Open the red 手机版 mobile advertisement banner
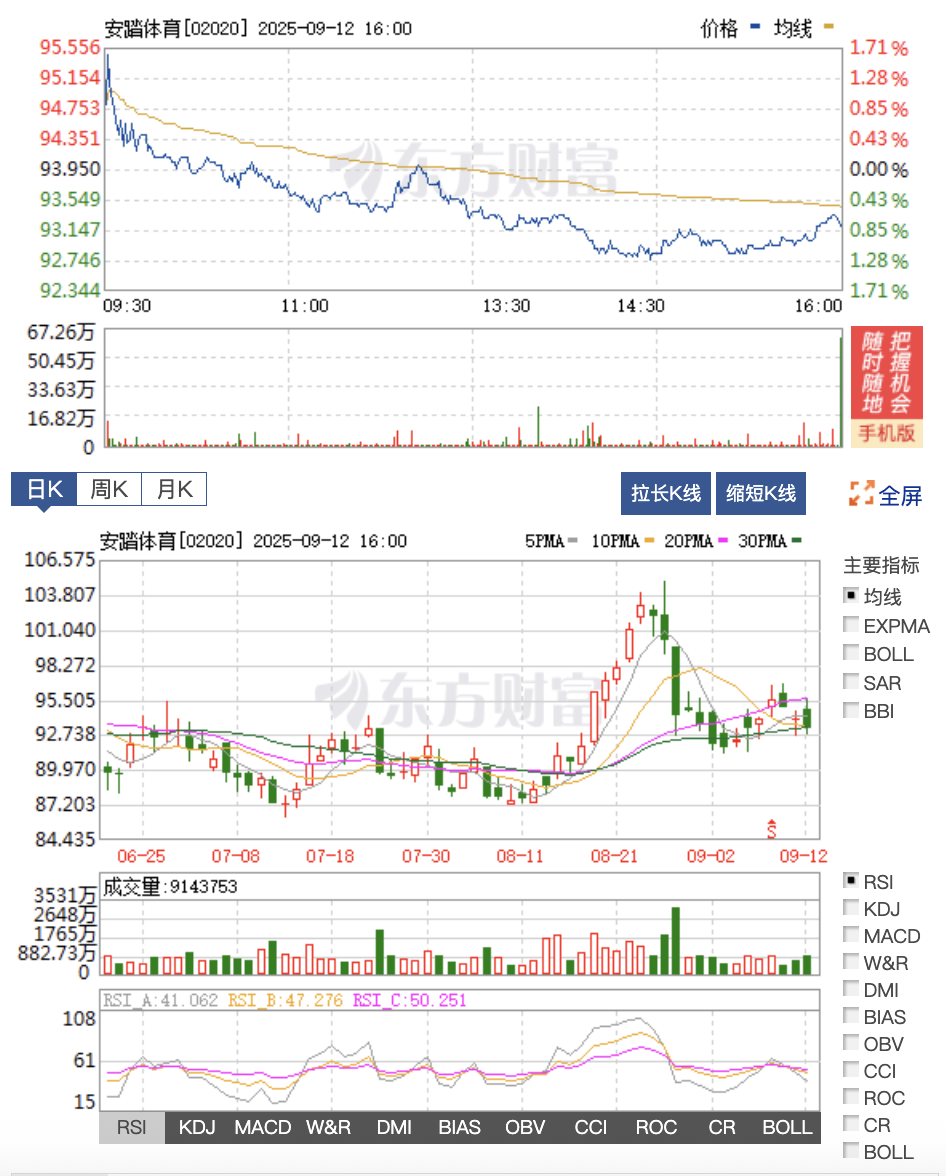 (x=887, y=387)
